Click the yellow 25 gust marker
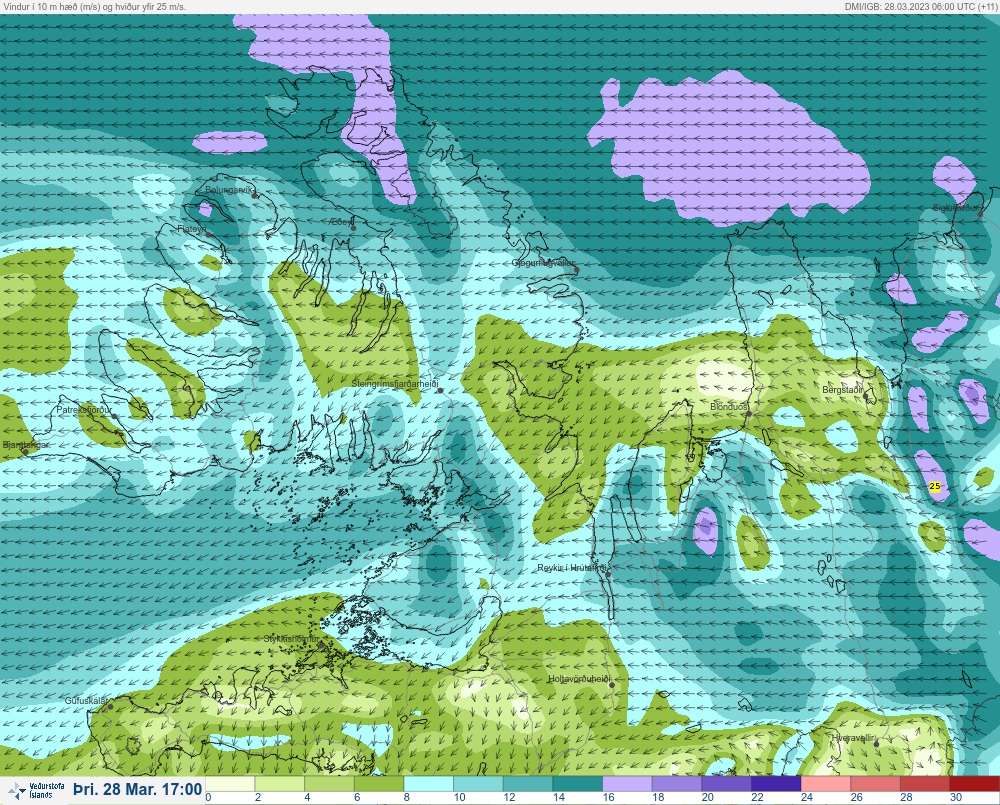This screenshot has height=805, width=1000. (x=935, y=486)
